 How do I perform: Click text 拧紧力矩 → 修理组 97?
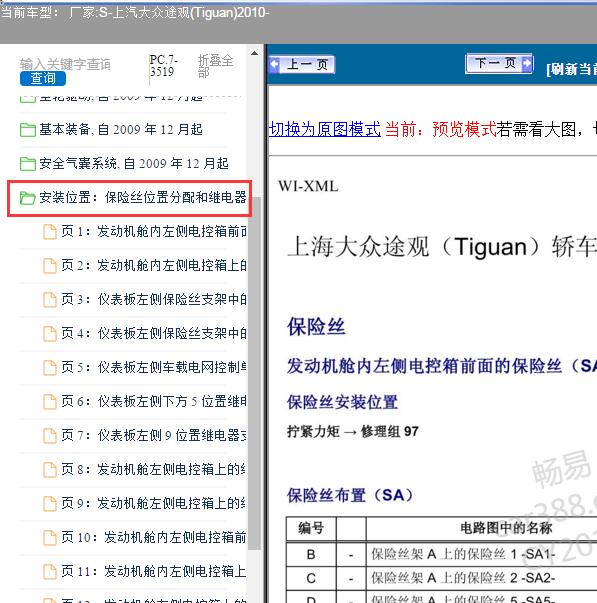coord(353,431)
